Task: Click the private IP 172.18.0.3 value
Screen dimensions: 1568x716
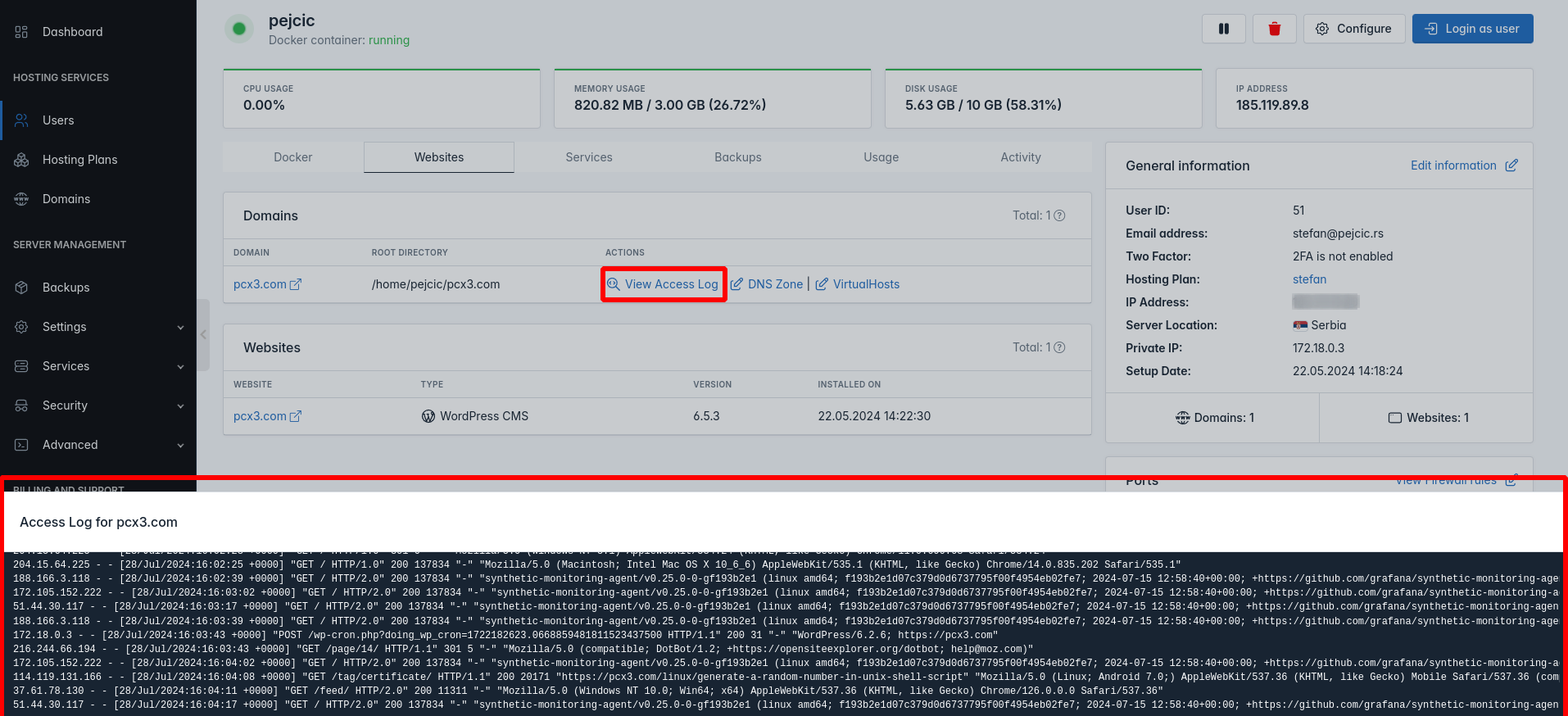Action: [x=1319, y=348]
